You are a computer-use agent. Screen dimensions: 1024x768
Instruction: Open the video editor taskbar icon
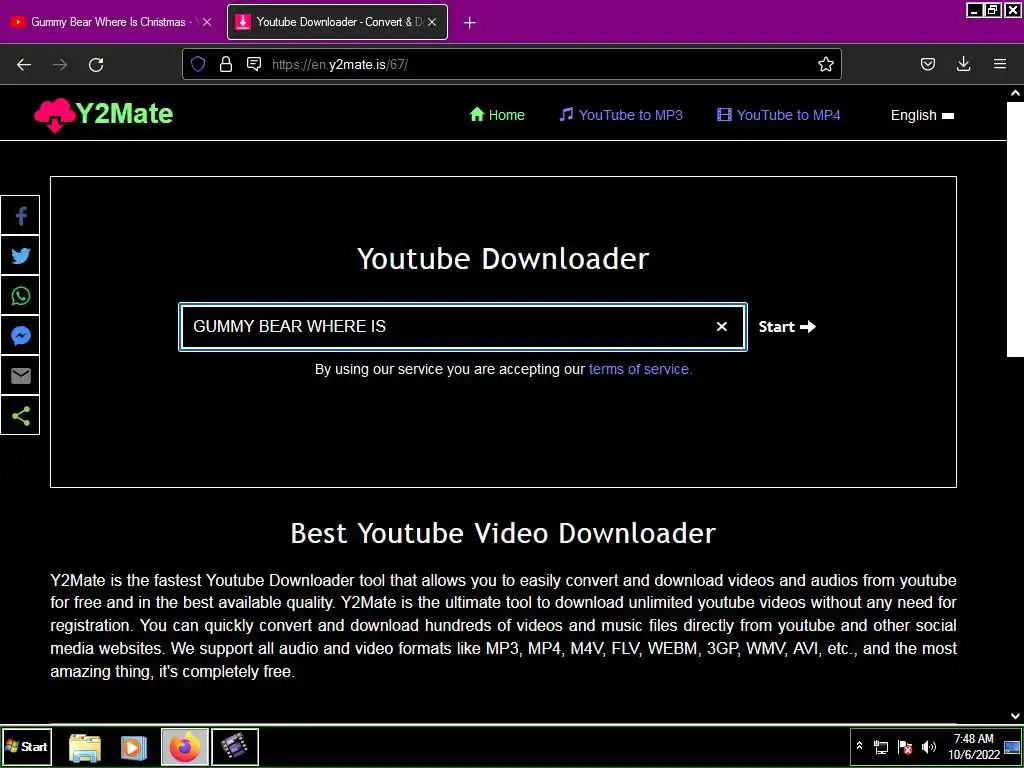click(x=235, y=746)
